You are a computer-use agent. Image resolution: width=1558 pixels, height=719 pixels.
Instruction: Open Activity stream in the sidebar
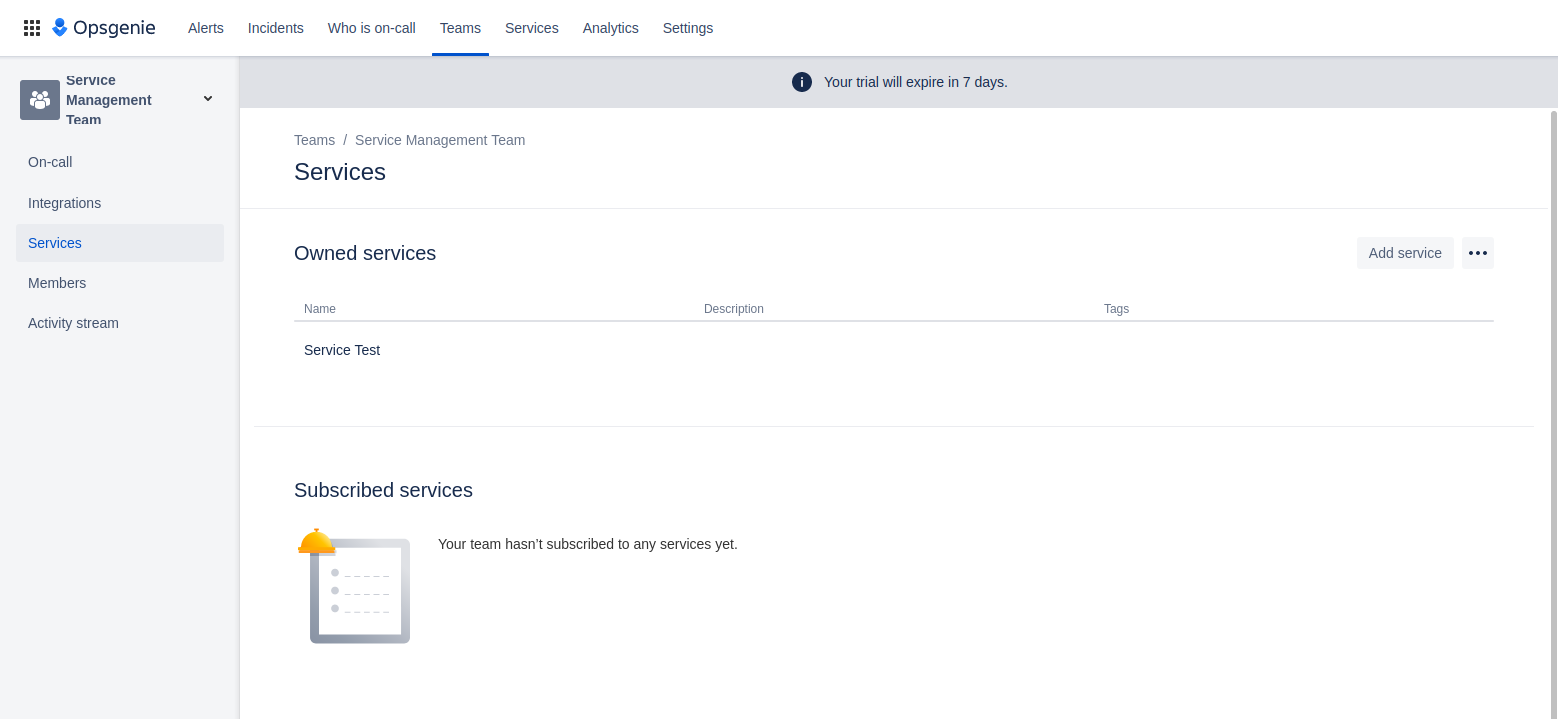click(120, 323)
